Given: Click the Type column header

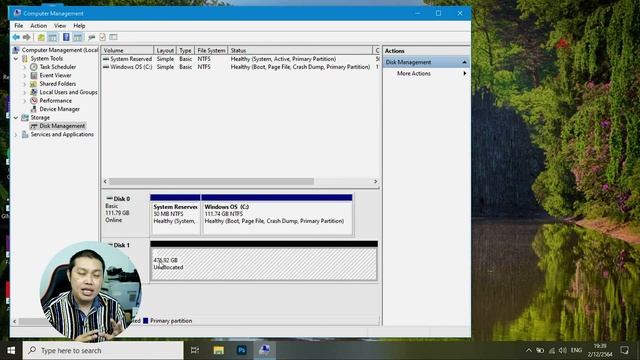Looking at the screenshot, I should coord(185,51).
